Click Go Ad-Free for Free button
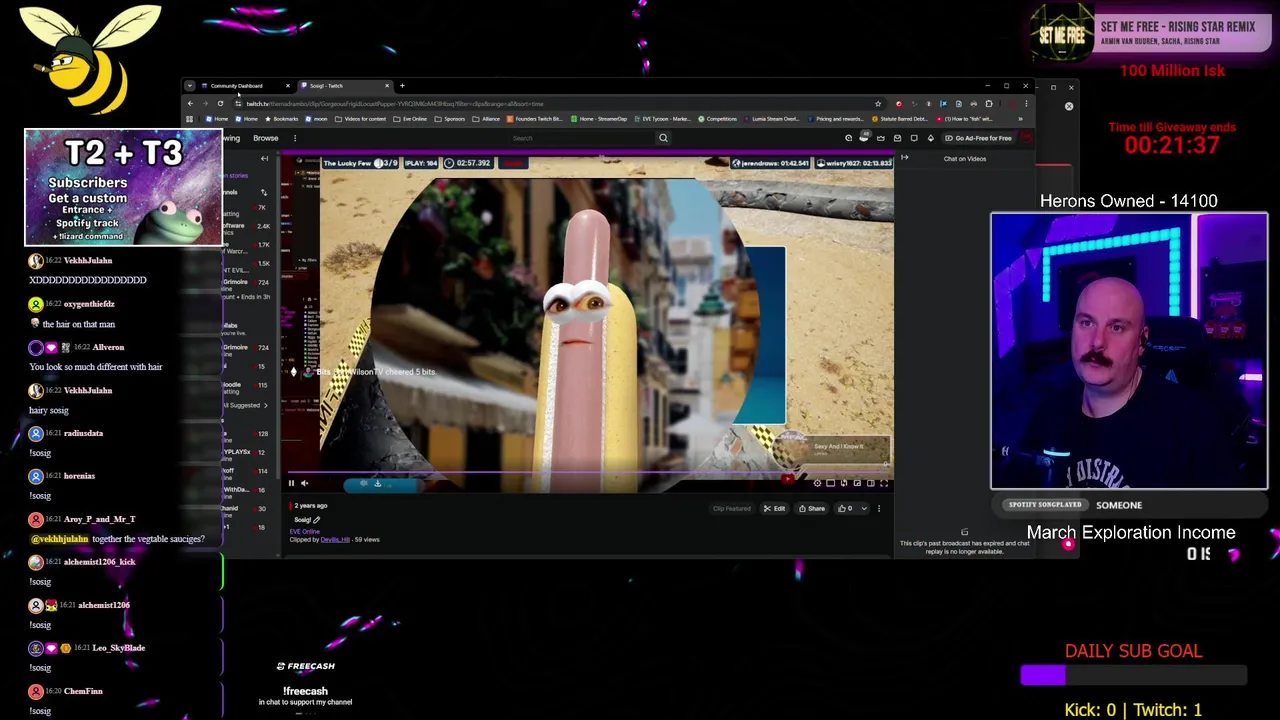Screen dimensions: 1280x720 click(979, 138)
